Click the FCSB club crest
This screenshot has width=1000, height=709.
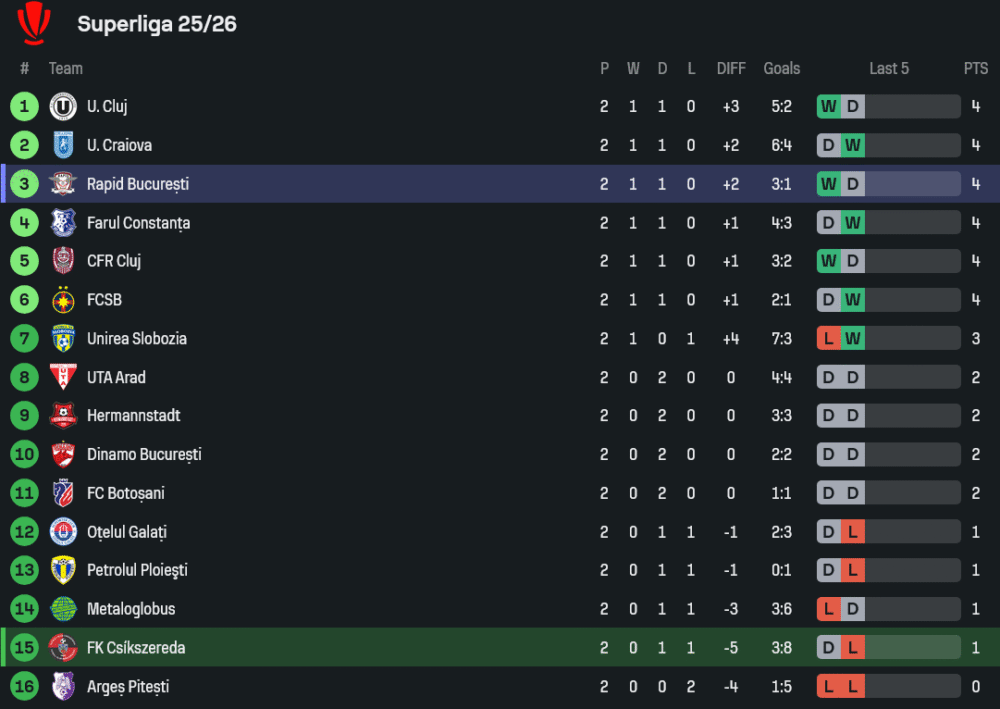point(63,300)
